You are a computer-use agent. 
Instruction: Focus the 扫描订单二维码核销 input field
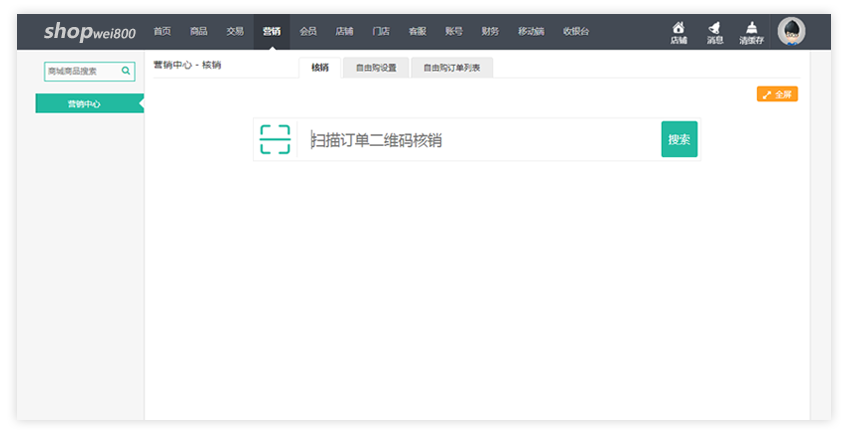(479, 140)
